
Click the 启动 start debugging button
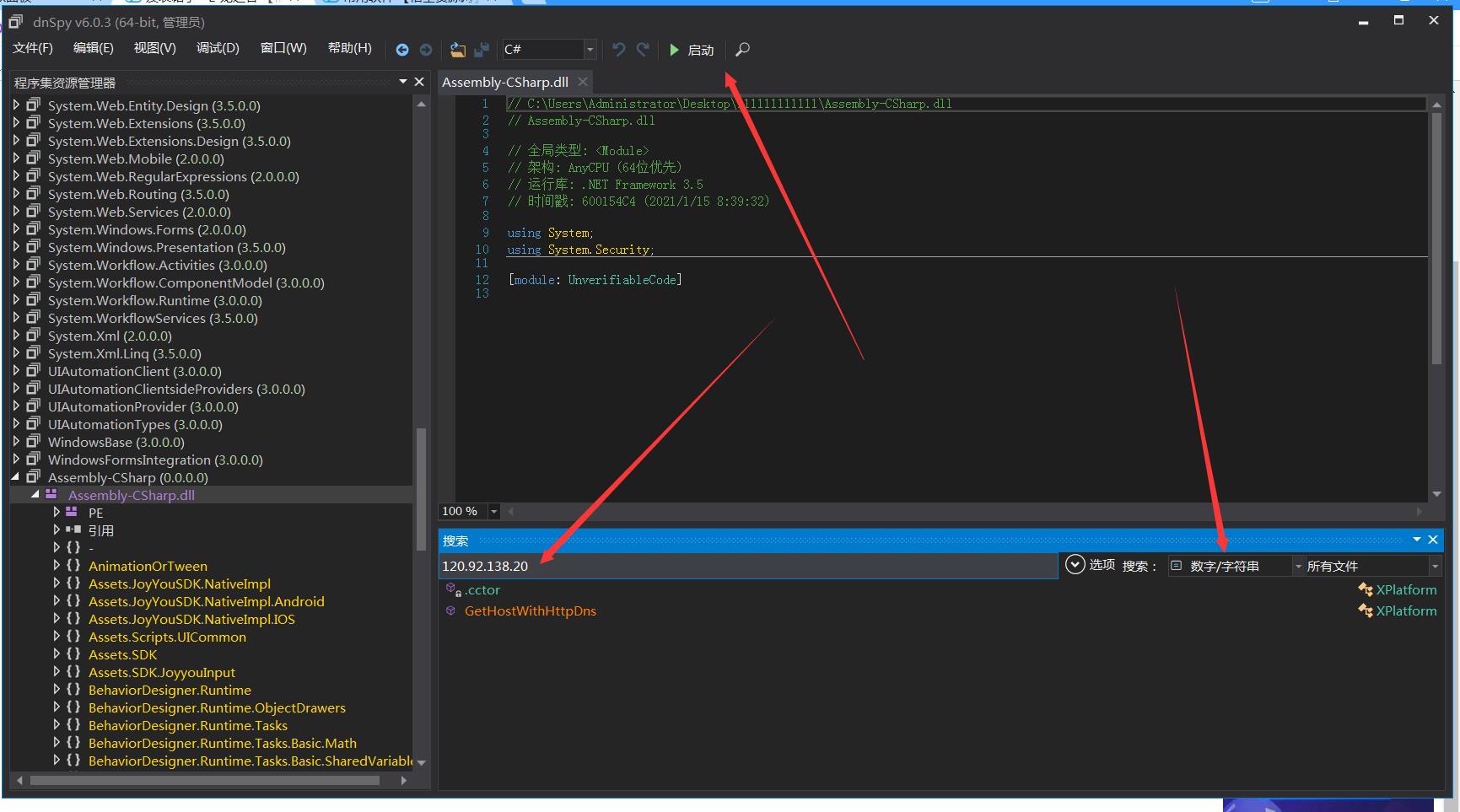click(x=692, y=50)
